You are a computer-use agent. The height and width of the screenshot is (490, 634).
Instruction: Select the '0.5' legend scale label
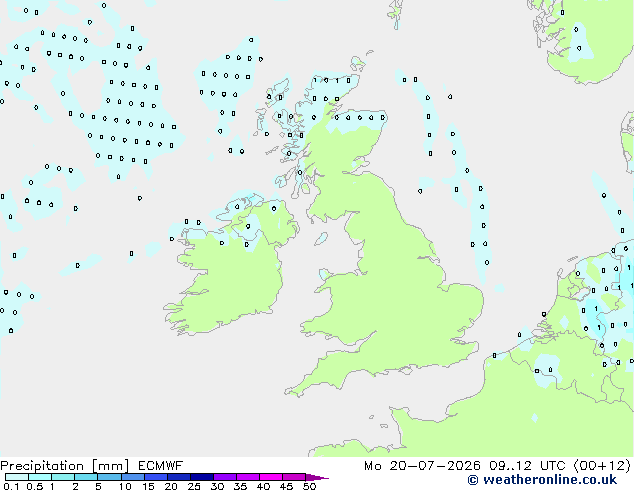[35, 486]
